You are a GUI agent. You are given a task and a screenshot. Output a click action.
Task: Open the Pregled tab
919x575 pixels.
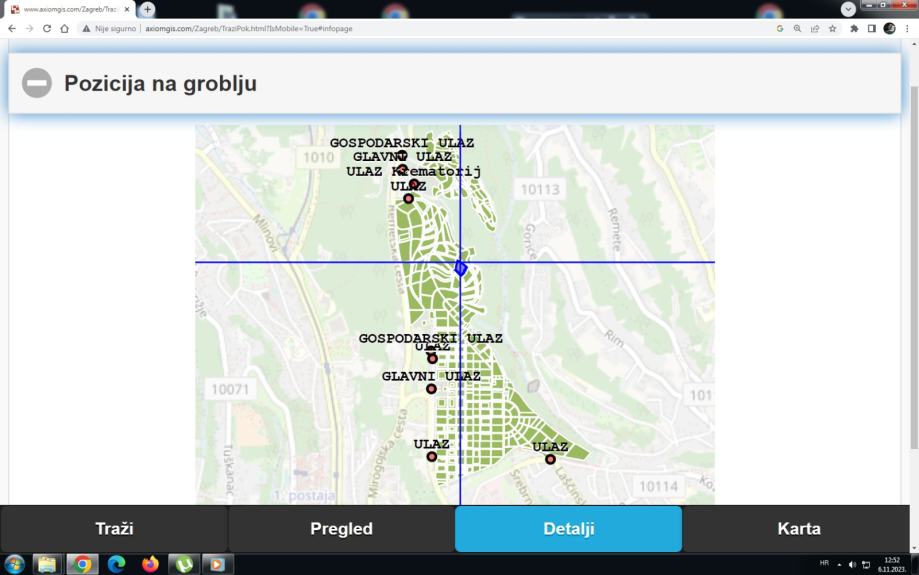point(341,529)
